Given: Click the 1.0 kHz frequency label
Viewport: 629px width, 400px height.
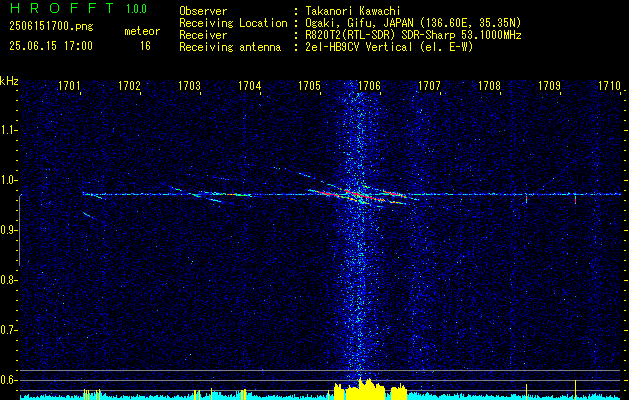Looking at the screenshot, I should (x=9, y=180).
